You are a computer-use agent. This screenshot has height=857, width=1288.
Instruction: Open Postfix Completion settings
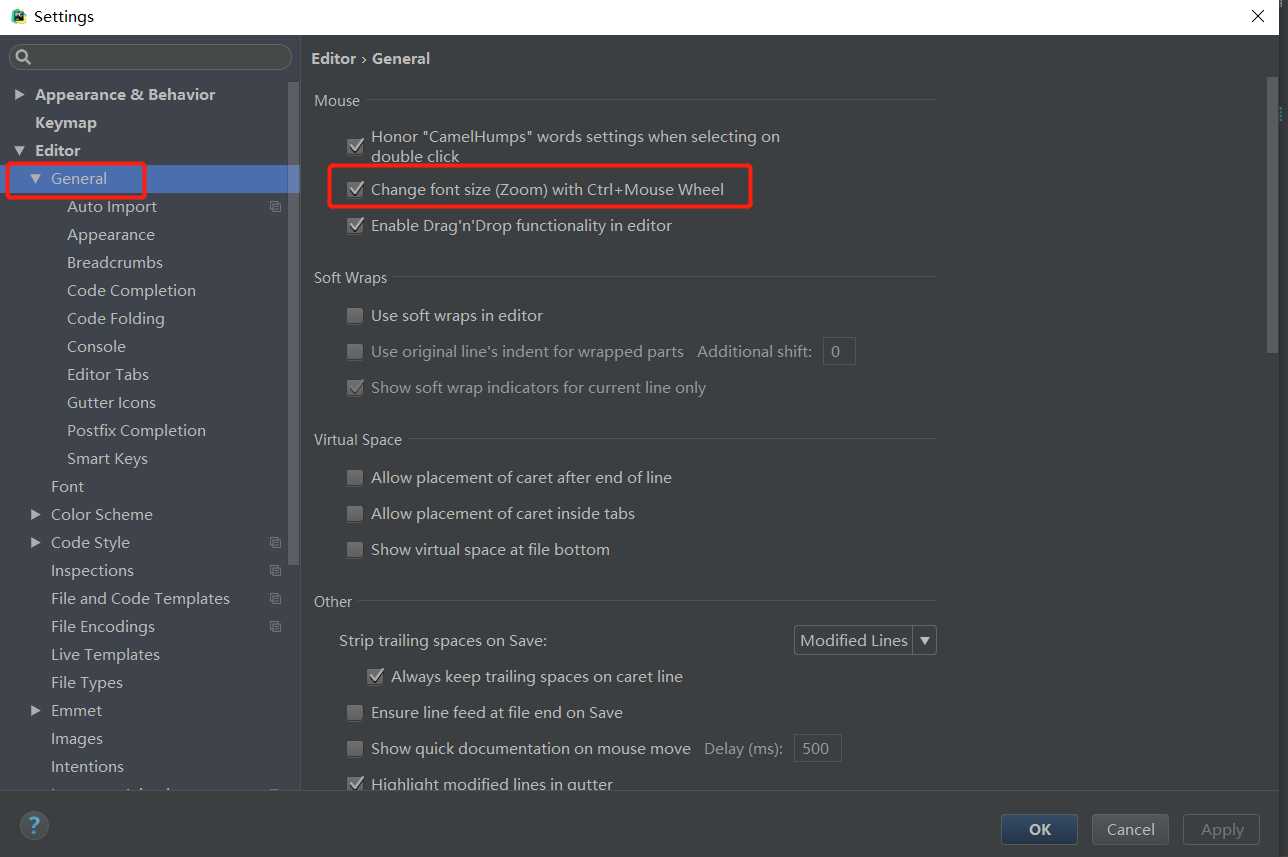click(136, 431)
